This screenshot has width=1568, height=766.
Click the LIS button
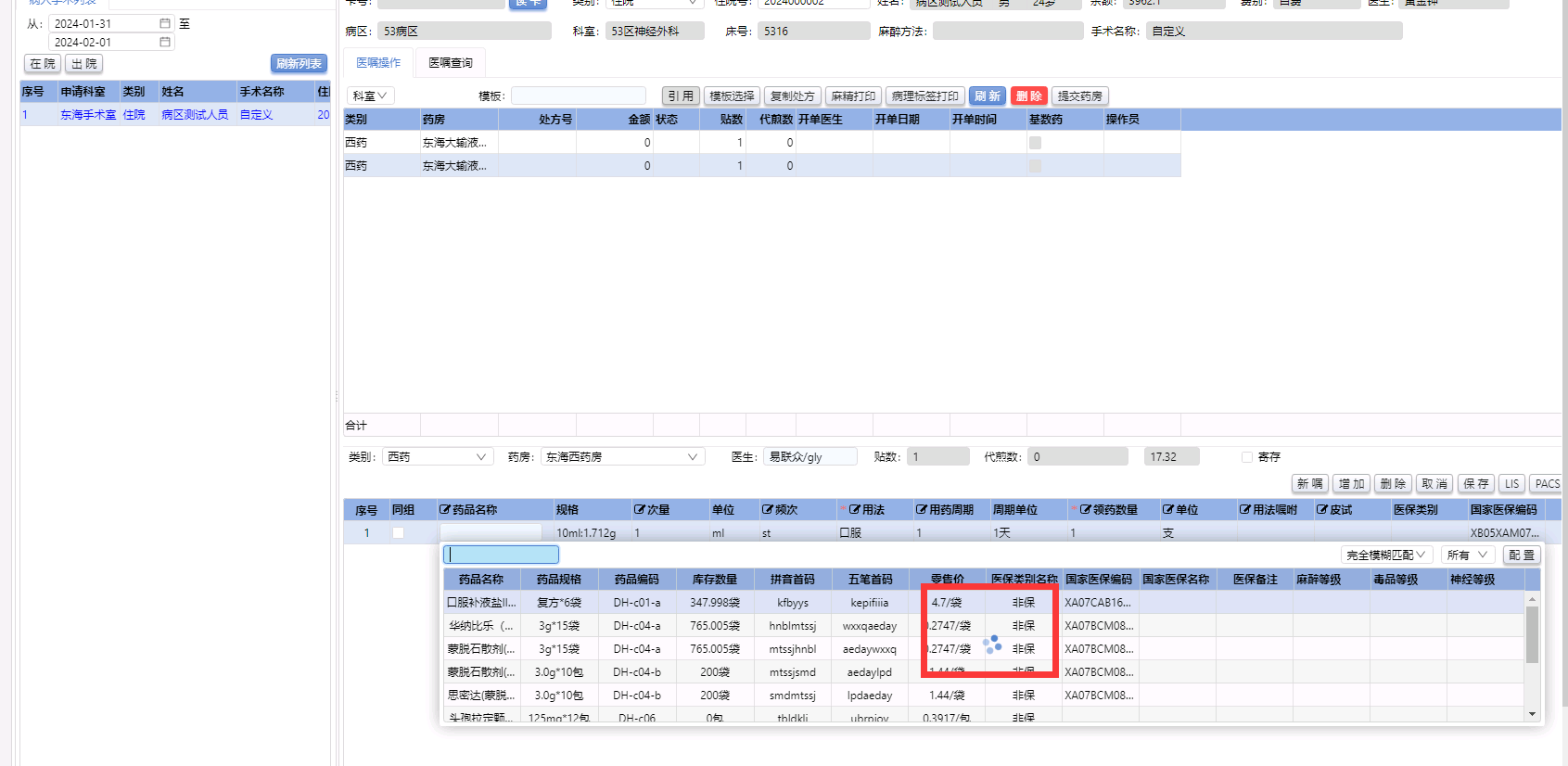tap(1511, 484)
